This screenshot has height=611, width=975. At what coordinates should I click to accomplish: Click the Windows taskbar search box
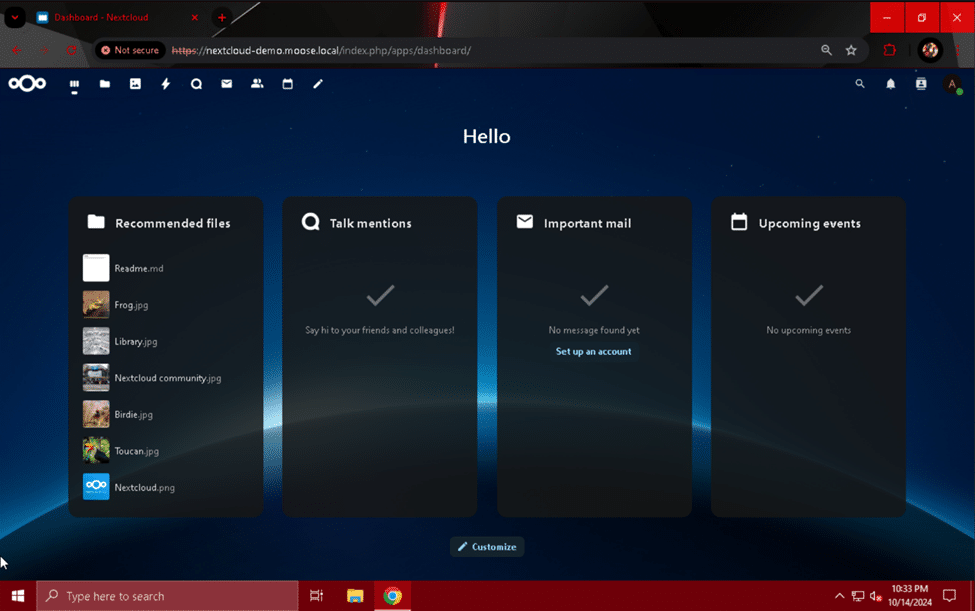pyautogui.click(x=168, y=595)
